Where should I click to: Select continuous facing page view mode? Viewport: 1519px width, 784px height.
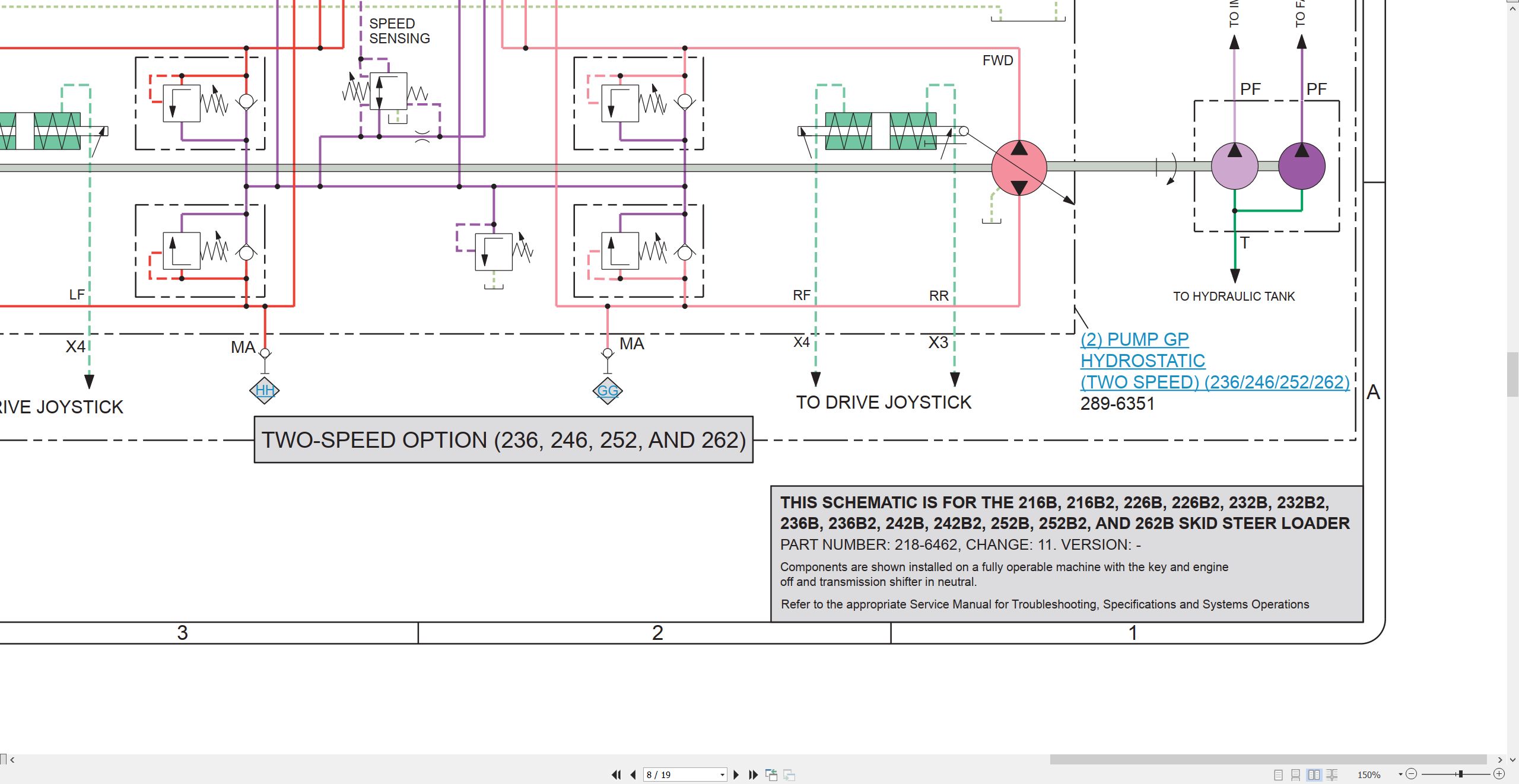[x=1332, y=775]
